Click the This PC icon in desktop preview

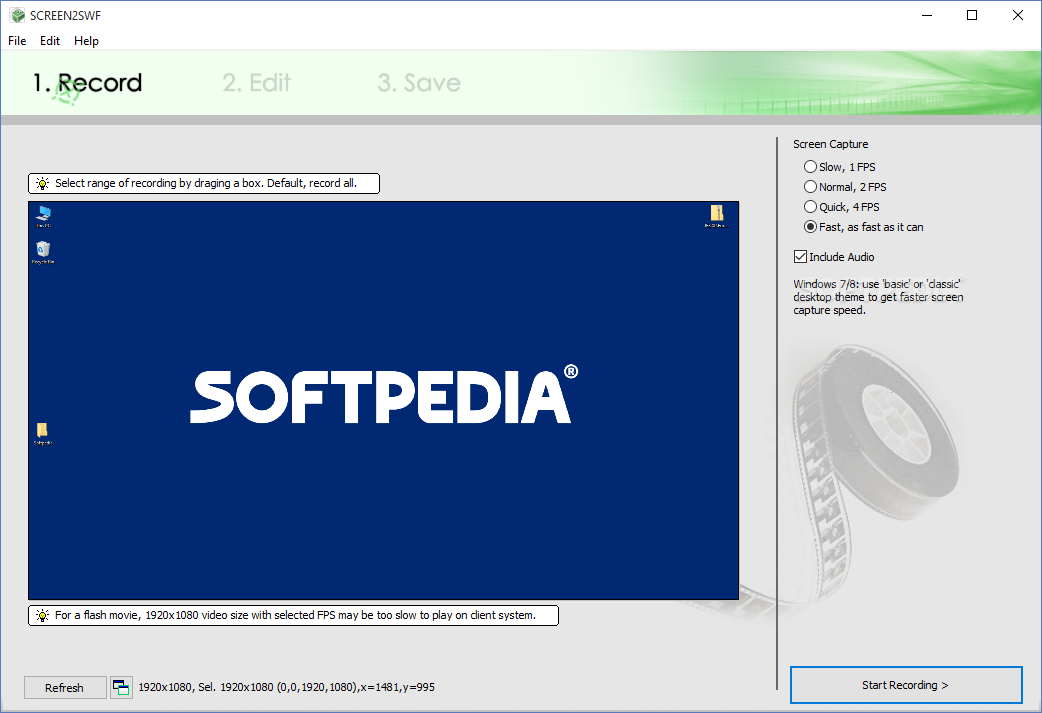(43, 215)
